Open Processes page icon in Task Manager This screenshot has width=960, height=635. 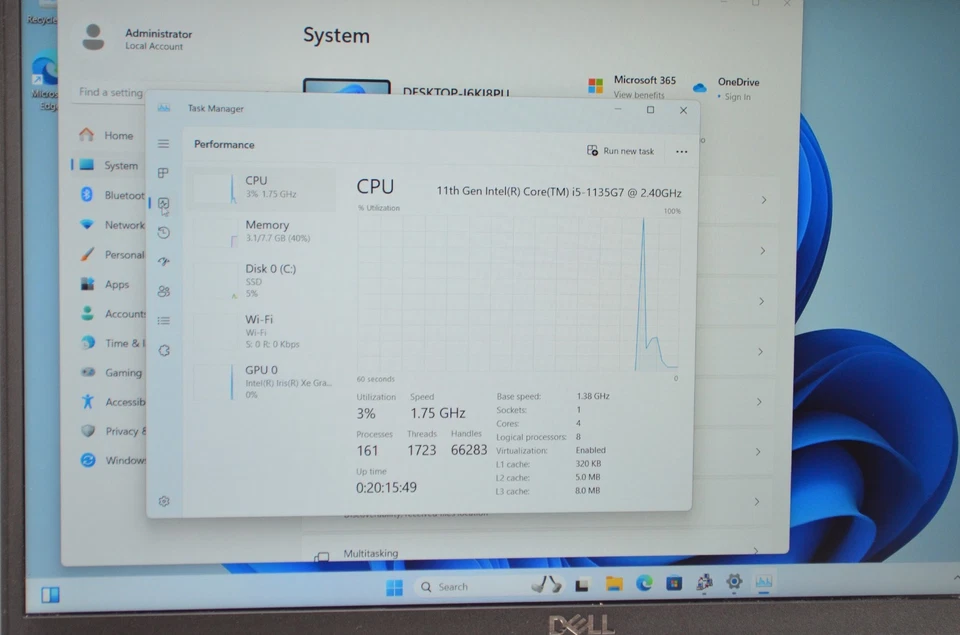point(163,173)
